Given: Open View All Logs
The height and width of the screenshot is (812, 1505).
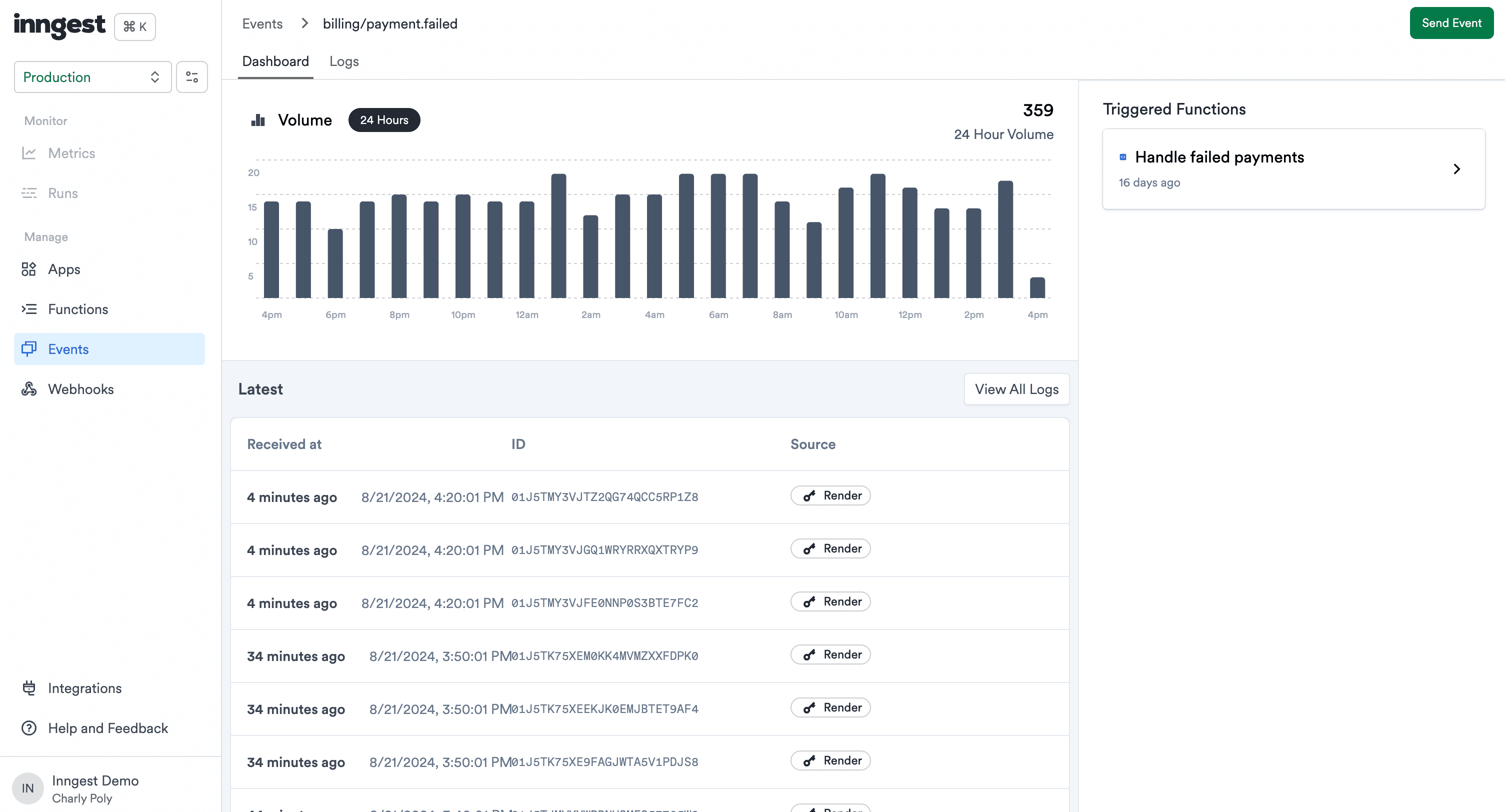Looking at the screenshot, I should point(1016,389).
